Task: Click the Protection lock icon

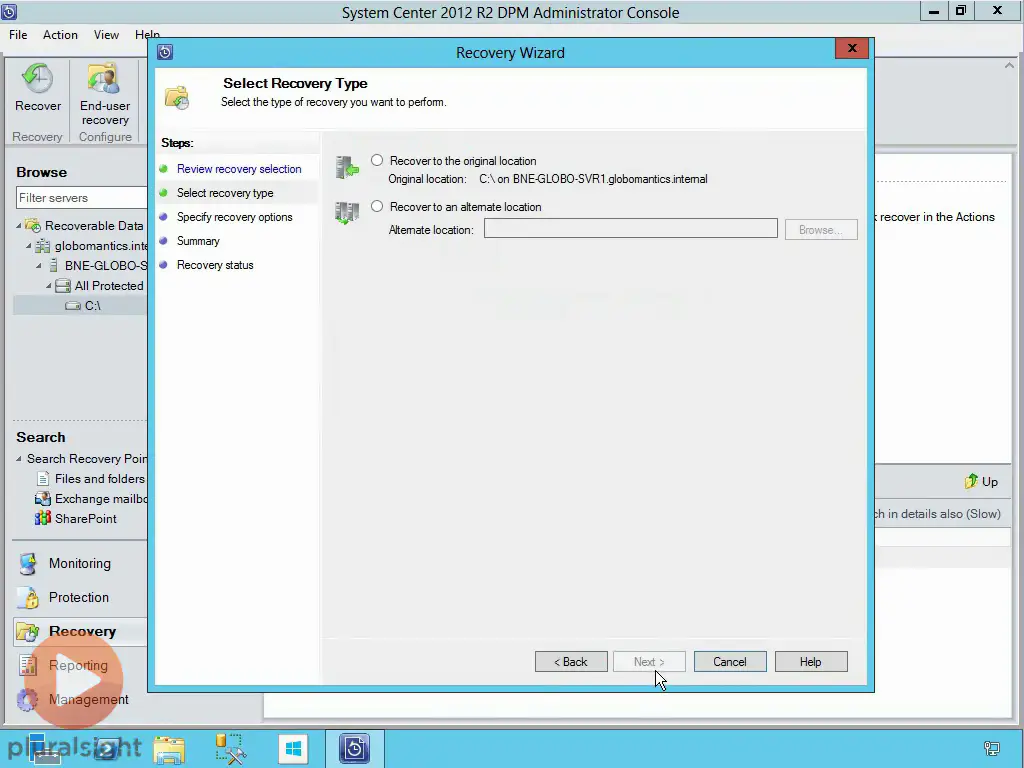Action: point(27,597)
